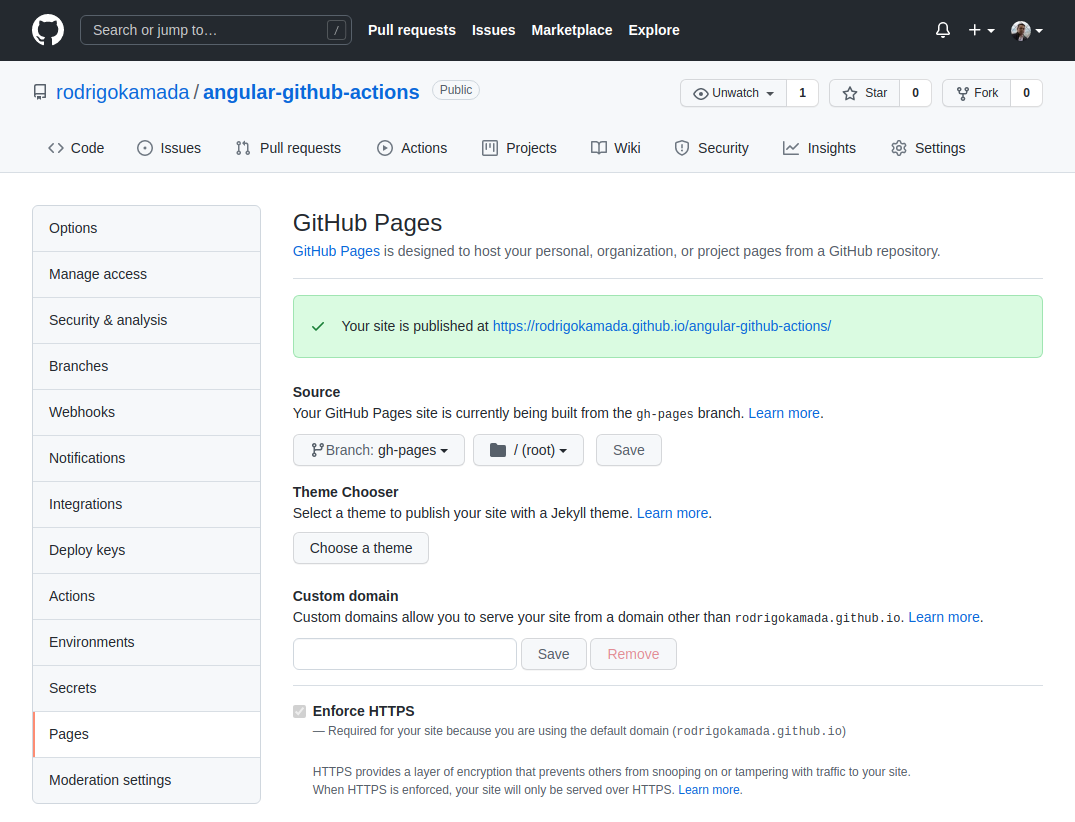This screenshot has height=822, width=1075.
Task: Expand the Branch: gh-pages dropdown
Action: (378, 450)
